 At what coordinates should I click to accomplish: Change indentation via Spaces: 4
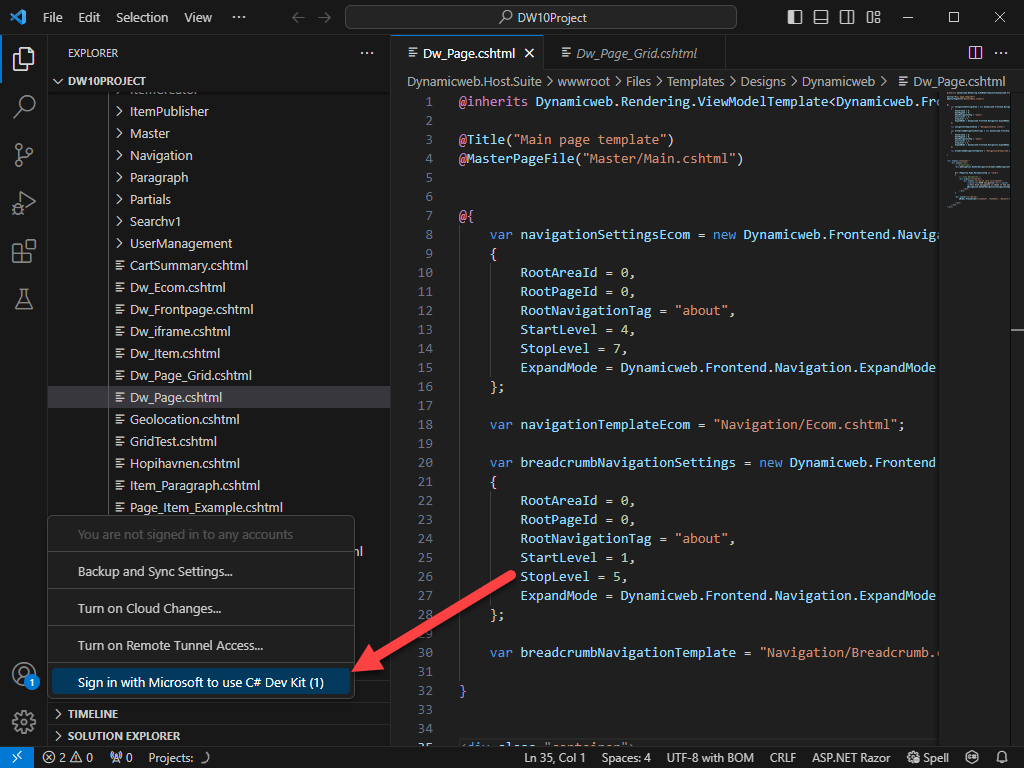click(x=626, y=758)
